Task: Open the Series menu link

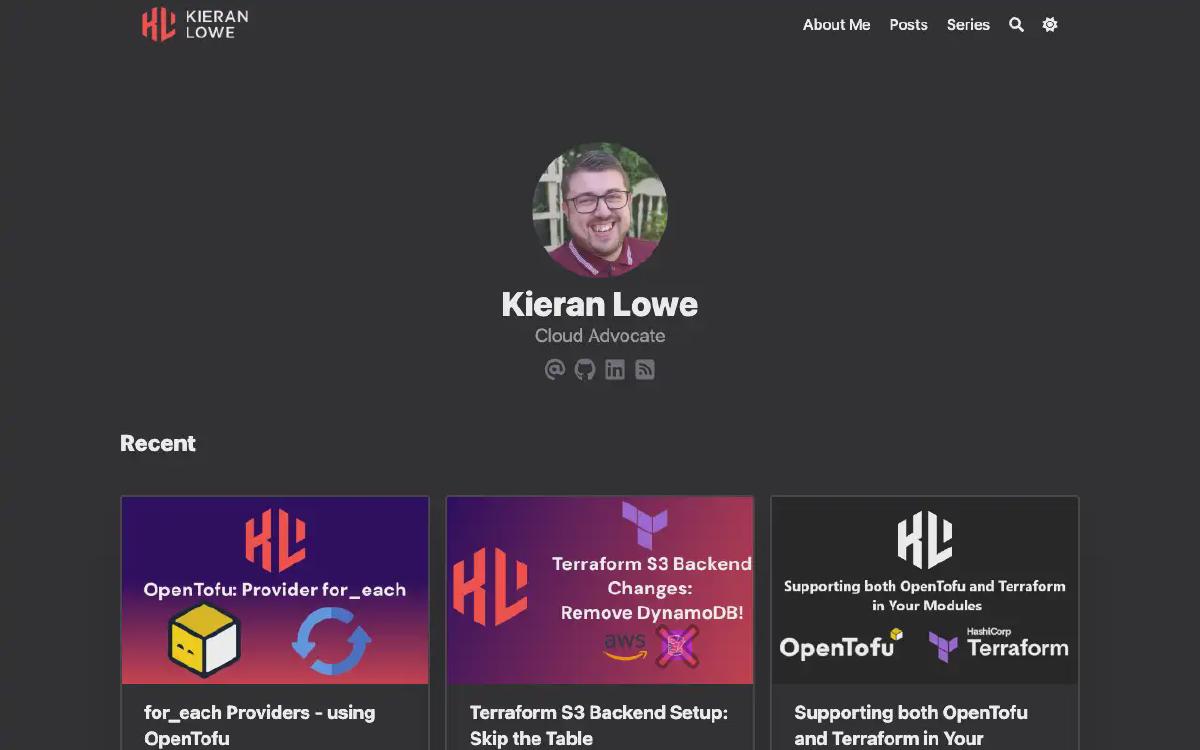Action: click(968, 25)
